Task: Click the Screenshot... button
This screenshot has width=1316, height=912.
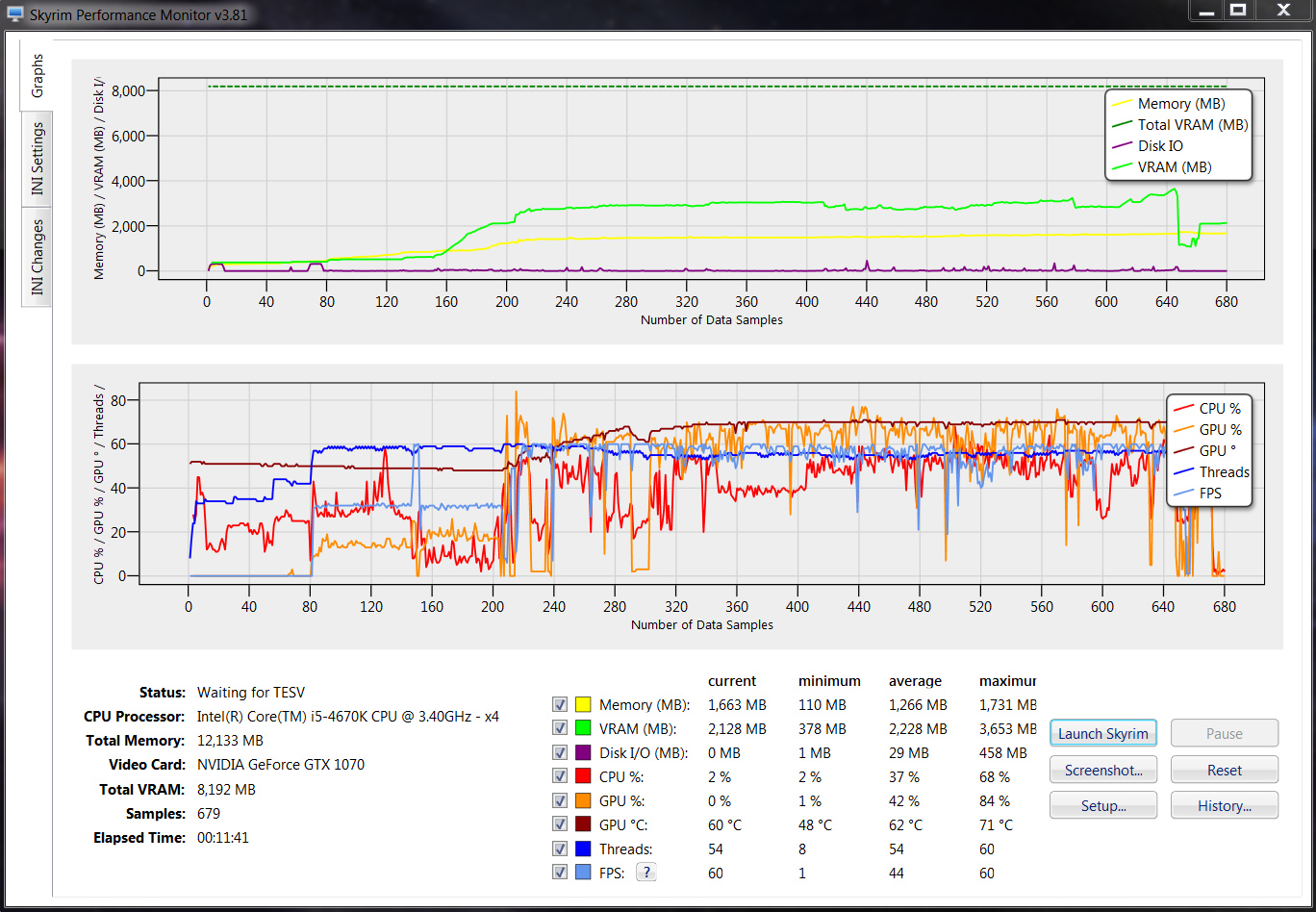Action: (1103, 771)
